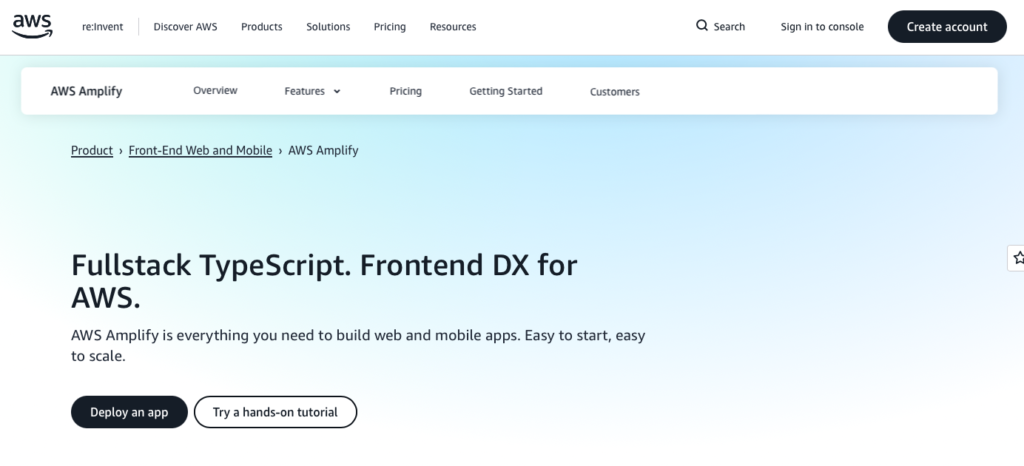Follow the Product breadcrumb link
The height and width of the screenshot is (466, 1024).
pyautogui.click(x=92, y=150)
